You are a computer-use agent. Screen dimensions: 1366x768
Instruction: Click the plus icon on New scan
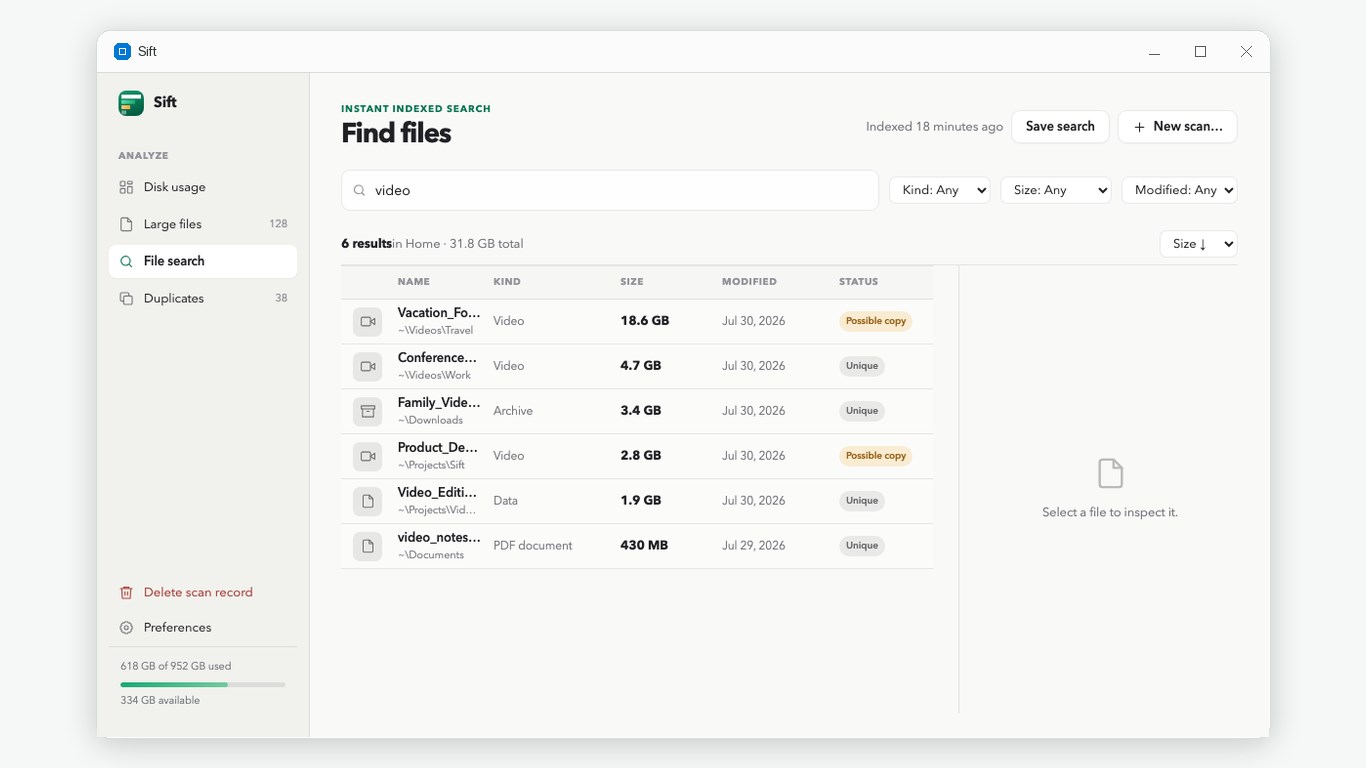tap(1139, 127)
